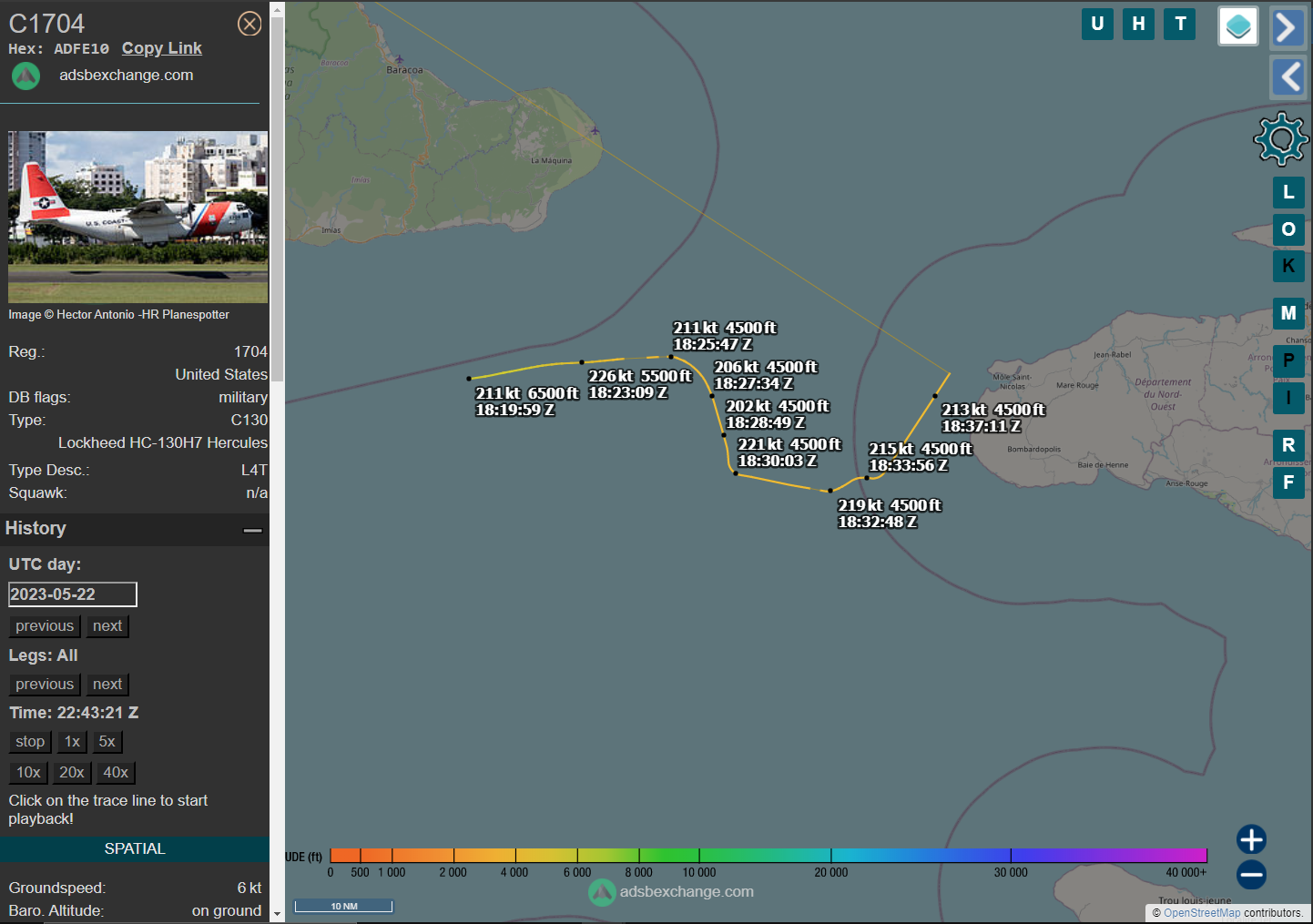Toggle the O button on map
Image resolution: width=1313 pixels, height=924 pixels.
(1288, 229)
